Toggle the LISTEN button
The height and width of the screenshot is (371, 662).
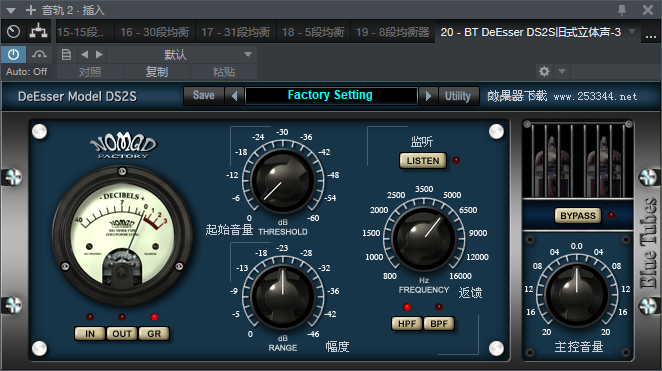click(423, 161)
